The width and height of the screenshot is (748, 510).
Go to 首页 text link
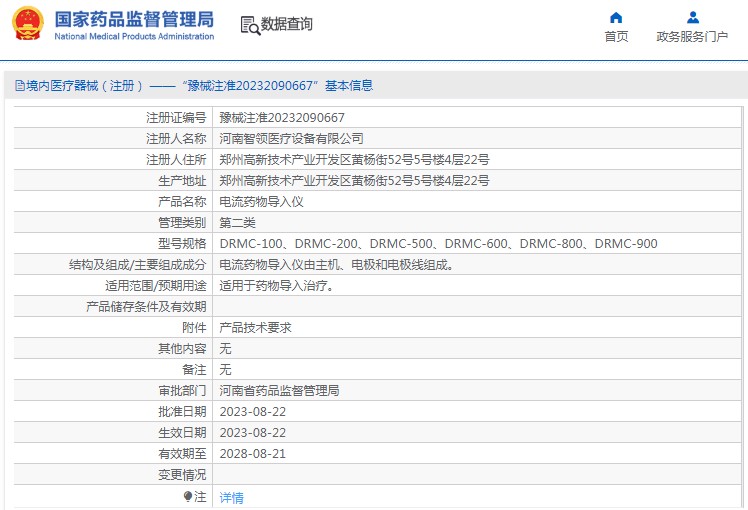click(x=616, y=37)
